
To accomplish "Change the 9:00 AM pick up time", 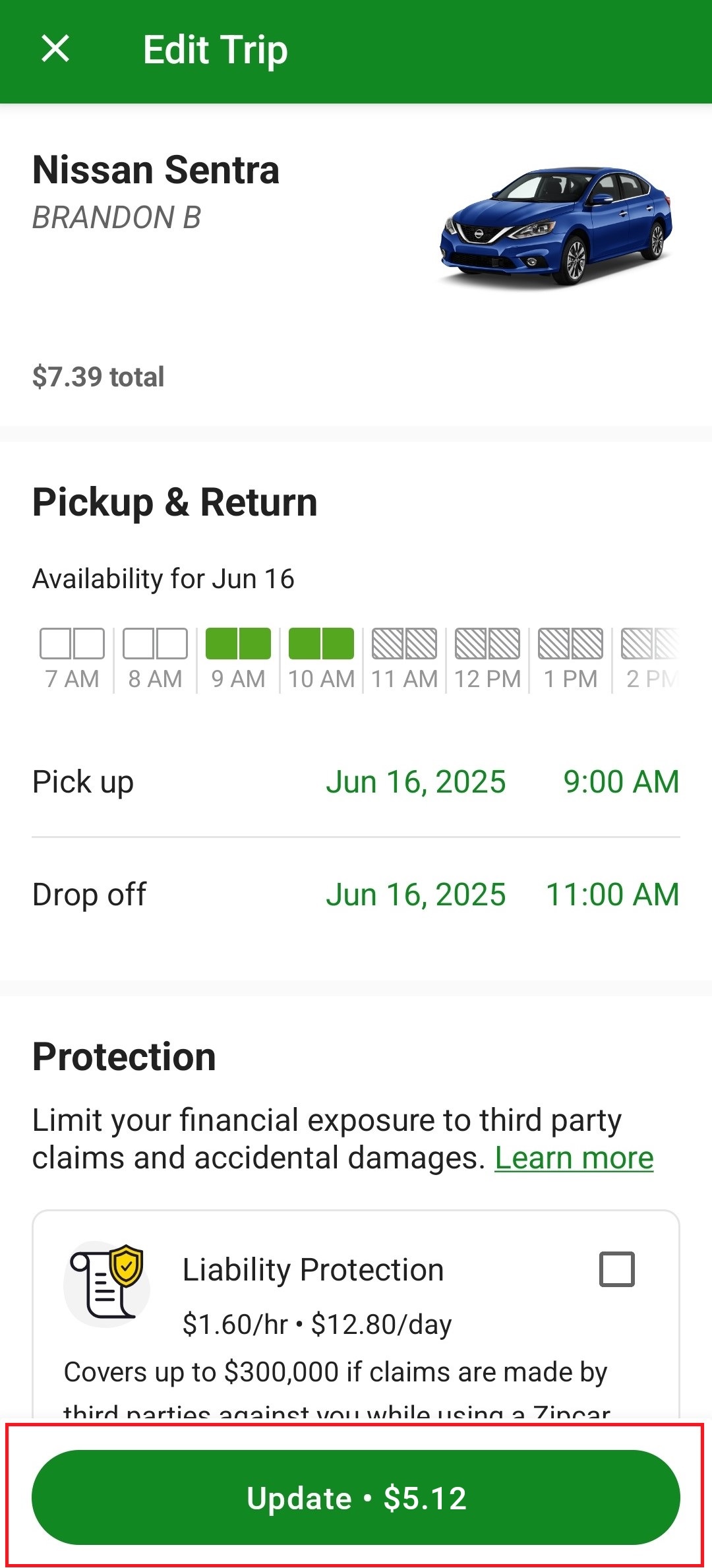I will point(620,782).
